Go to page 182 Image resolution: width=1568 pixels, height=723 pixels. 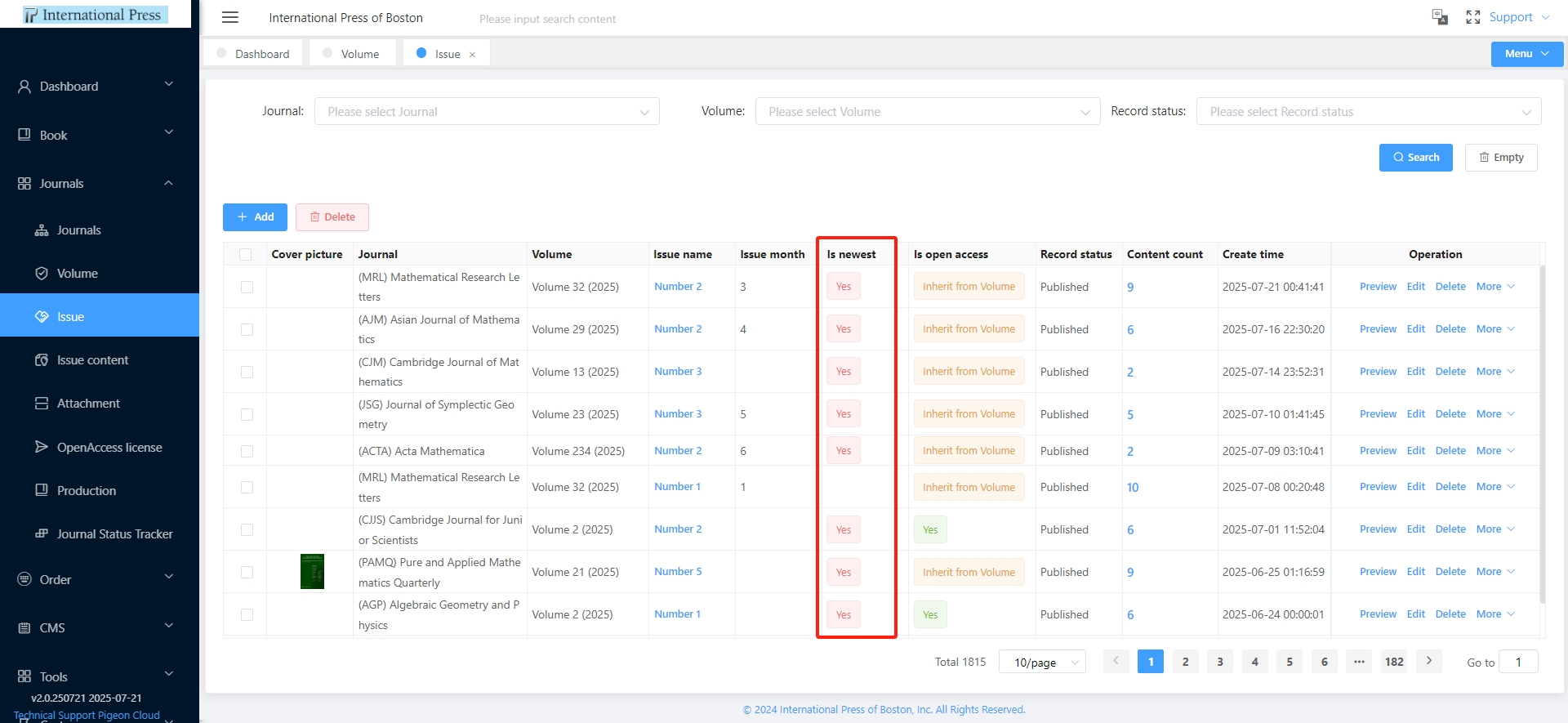pos(1394,662)
